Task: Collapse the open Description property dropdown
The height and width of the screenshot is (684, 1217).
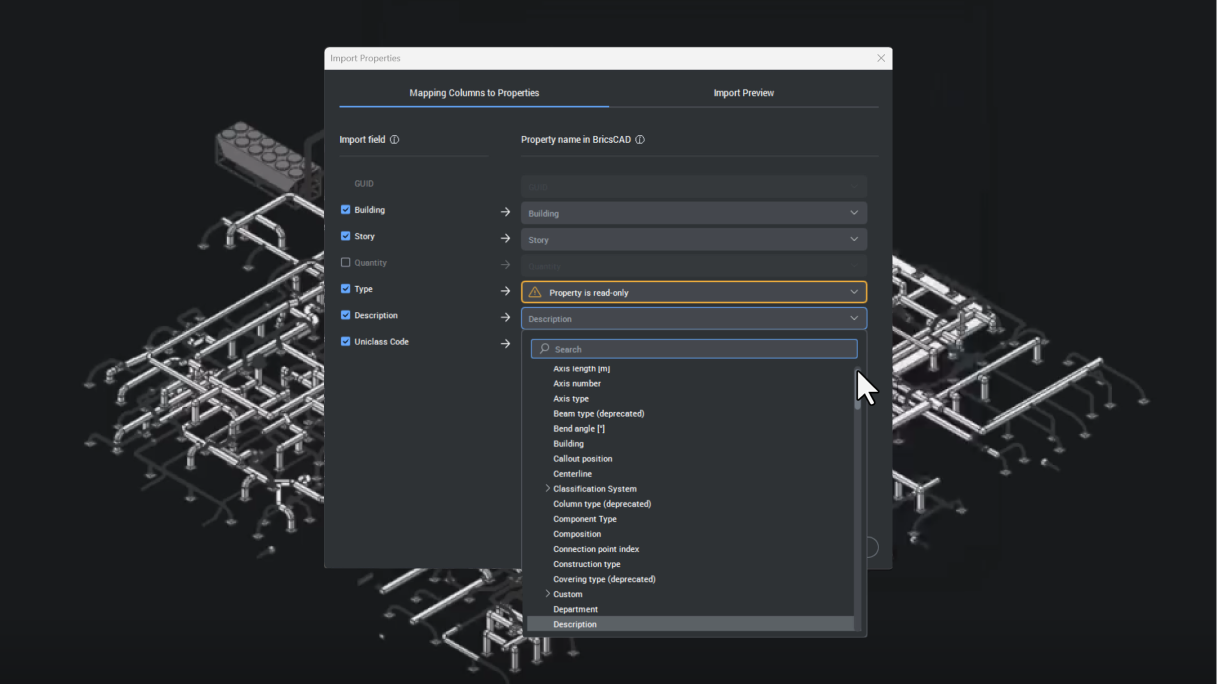Action: pos(694,319)
